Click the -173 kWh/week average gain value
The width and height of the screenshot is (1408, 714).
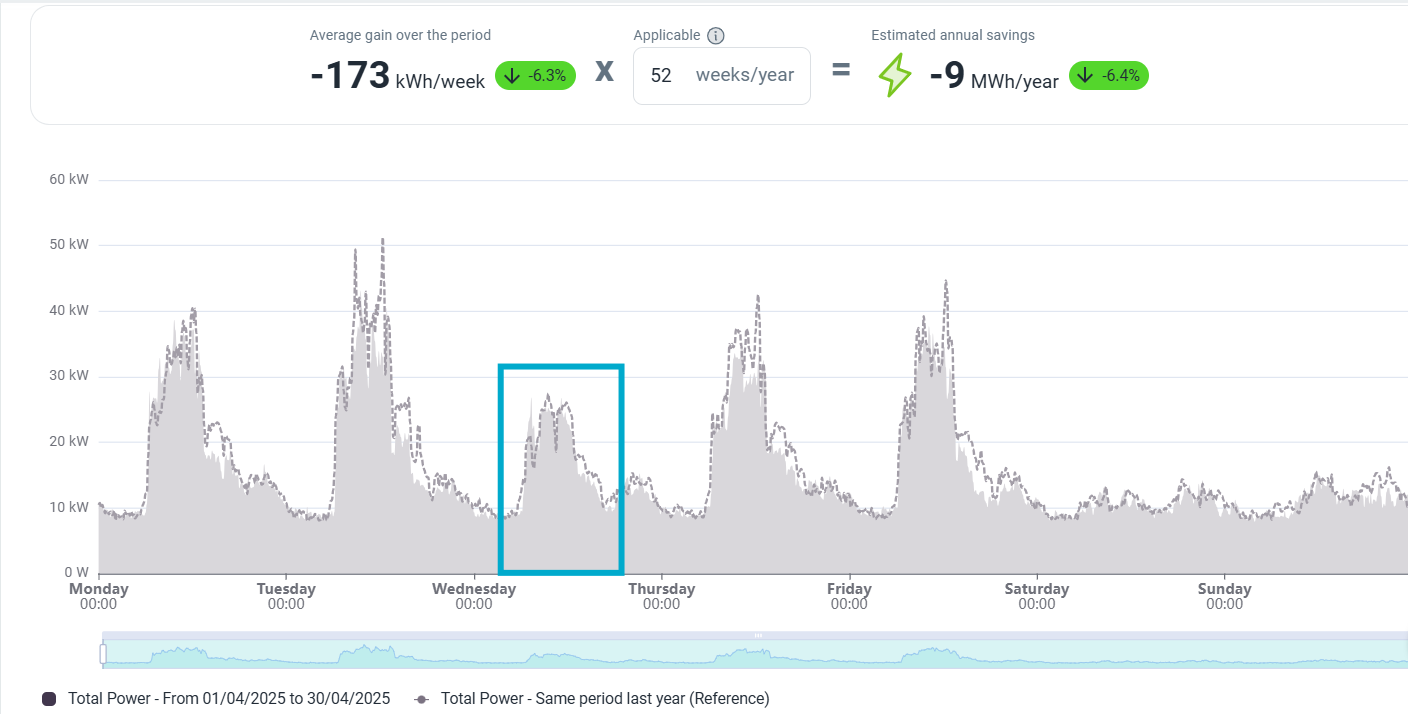397,76
